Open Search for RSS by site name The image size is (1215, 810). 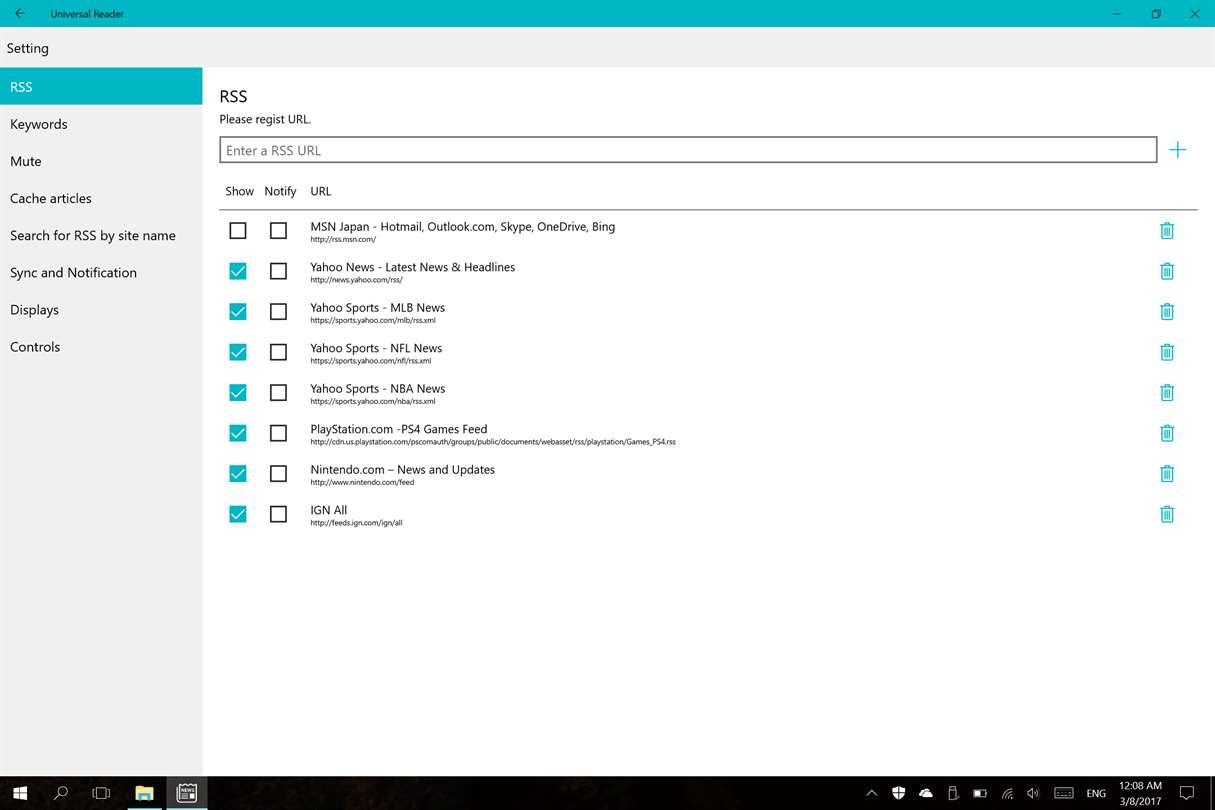pos(101,235)
